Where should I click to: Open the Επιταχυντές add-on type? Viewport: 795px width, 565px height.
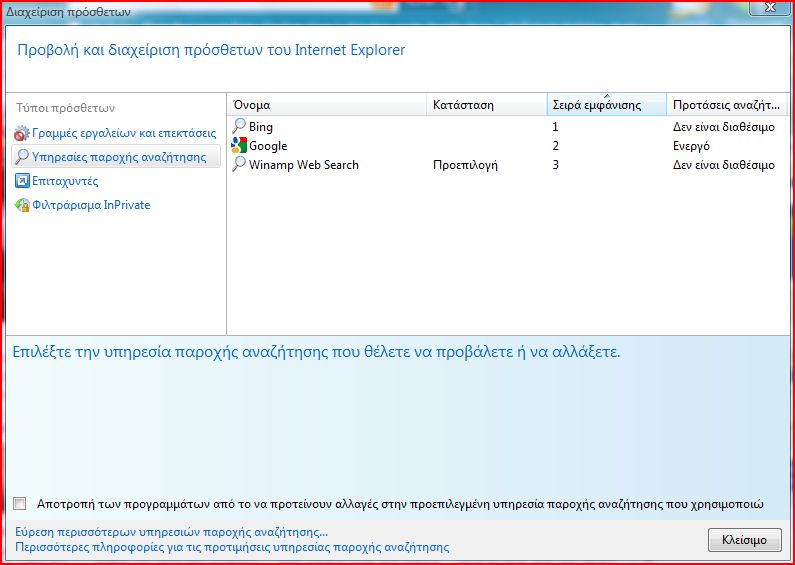coord(65,181)
